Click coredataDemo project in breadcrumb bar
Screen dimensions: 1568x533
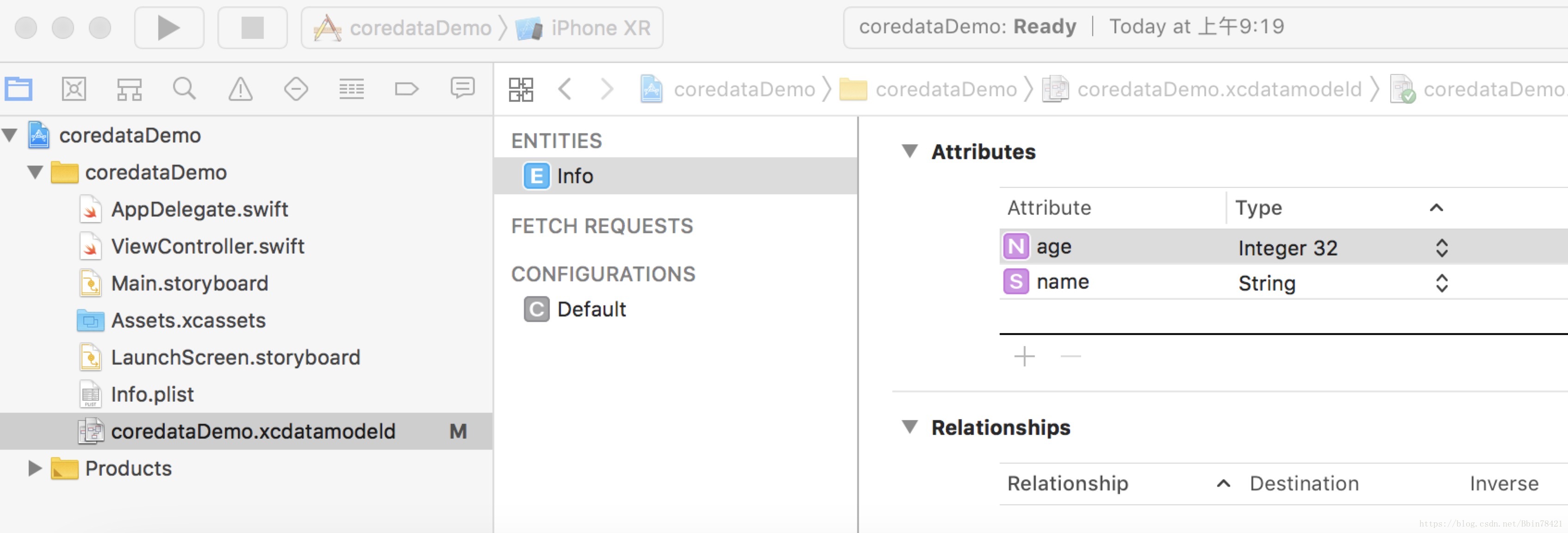(728, 89)
